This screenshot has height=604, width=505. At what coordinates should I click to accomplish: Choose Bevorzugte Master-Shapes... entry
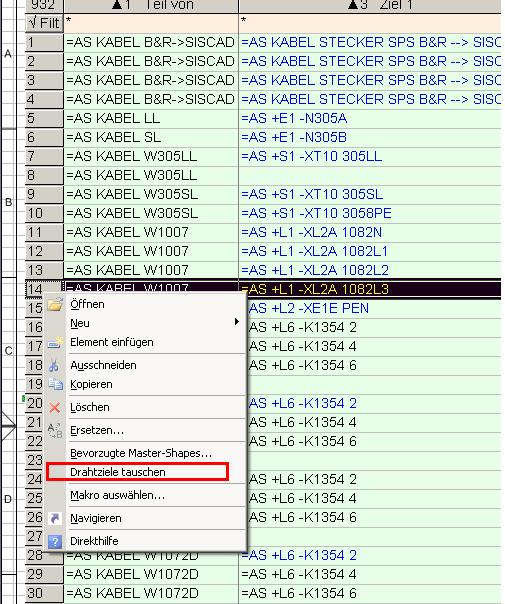coord(146,453)
